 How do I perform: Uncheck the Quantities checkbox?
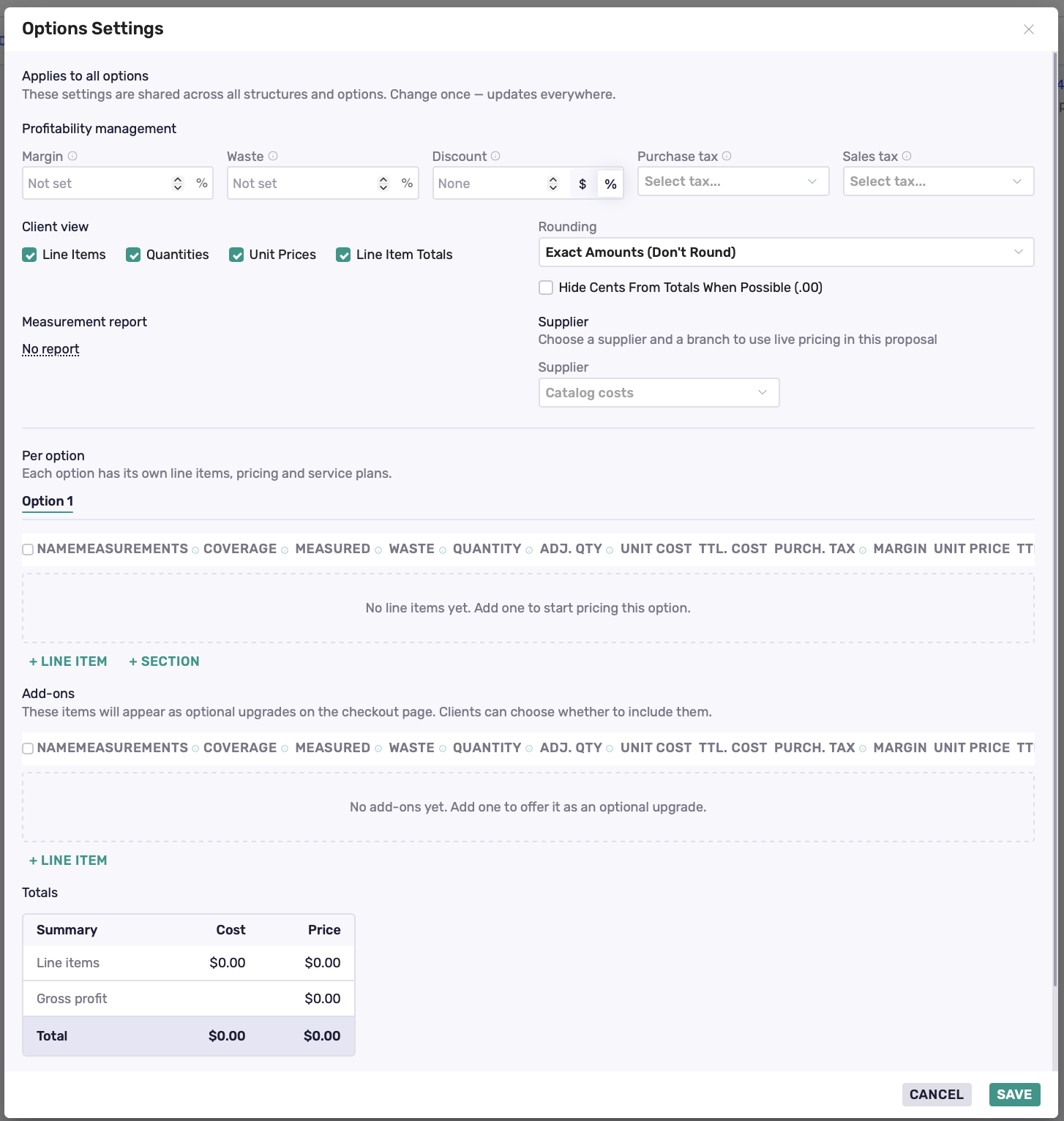133,255
